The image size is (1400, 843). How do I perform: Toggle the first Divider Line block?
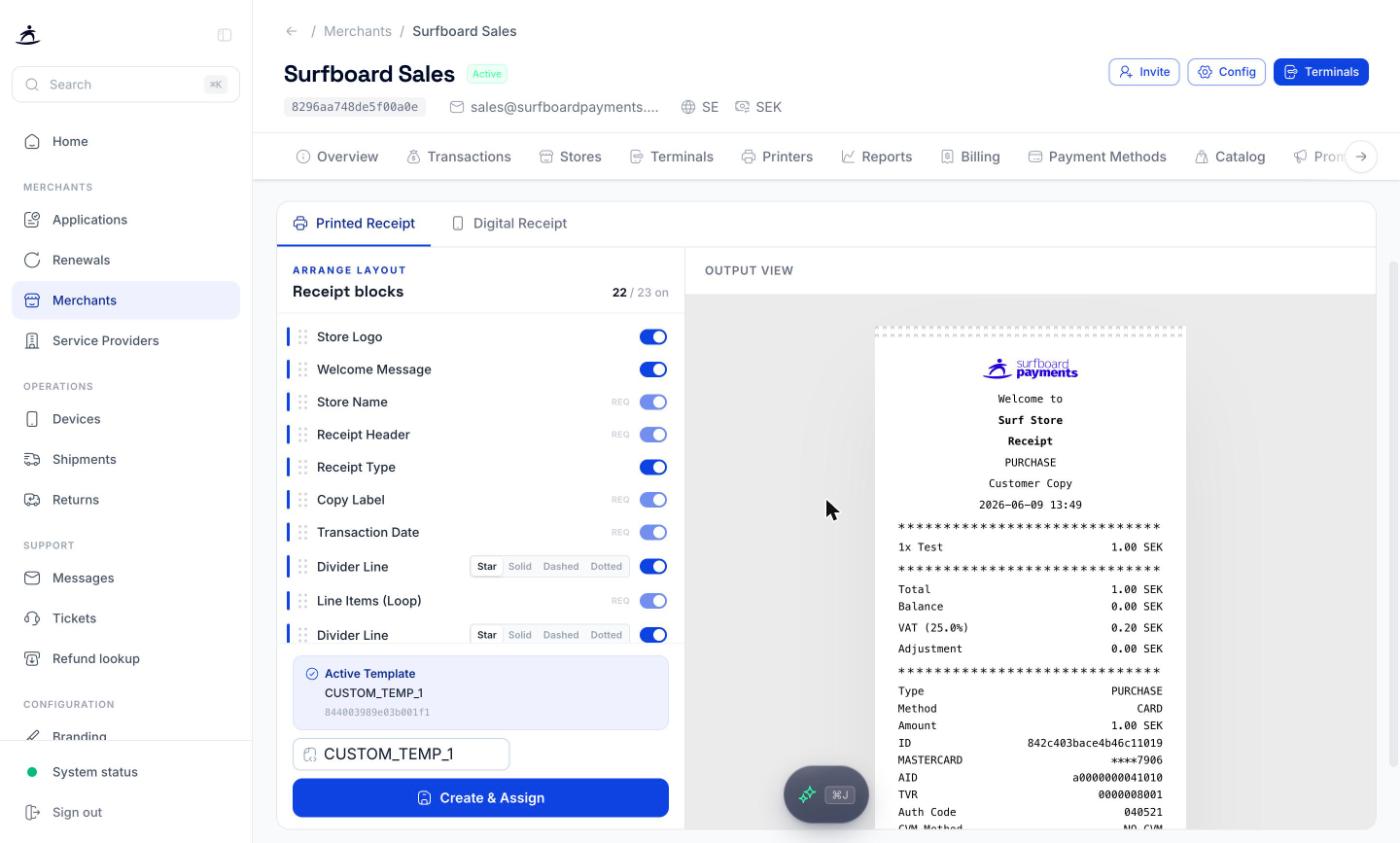pyautogui.click(x=653, y=566)
